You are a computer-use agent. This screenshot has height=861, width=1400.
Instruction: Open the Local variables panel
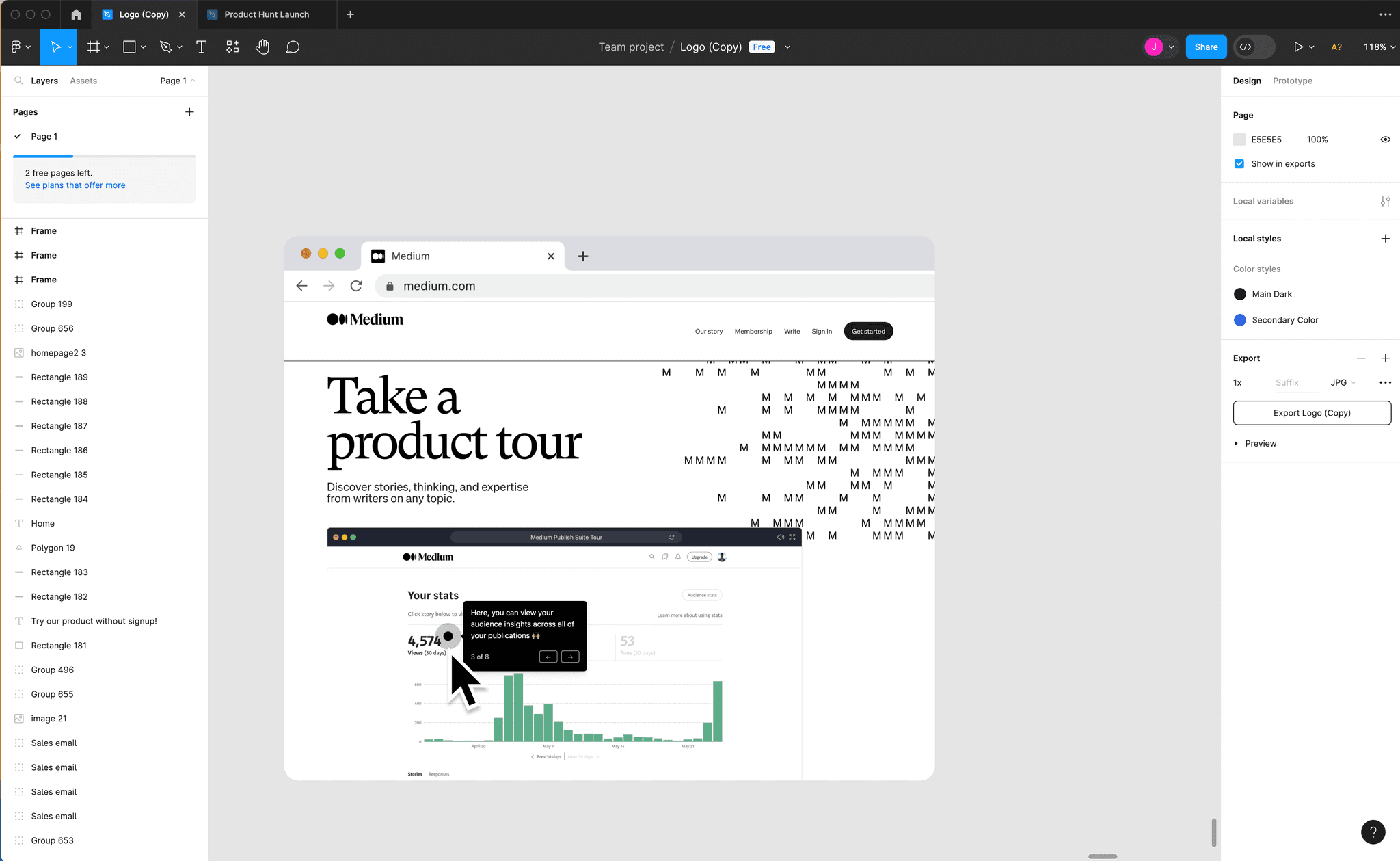1386,201
